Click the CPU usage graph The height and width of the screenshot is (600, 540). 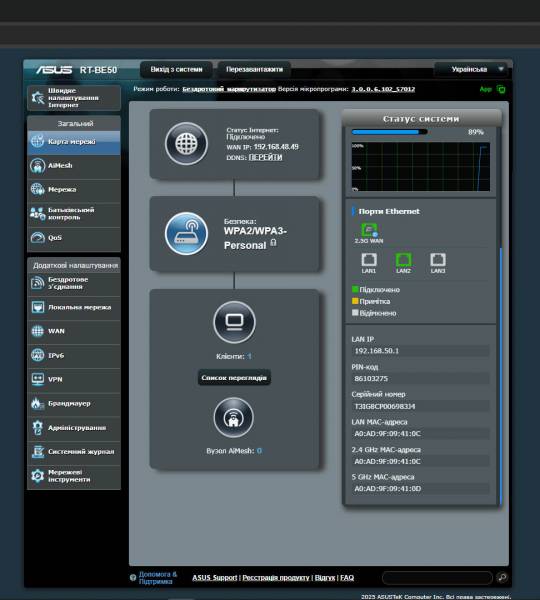[x=421, y=166]
